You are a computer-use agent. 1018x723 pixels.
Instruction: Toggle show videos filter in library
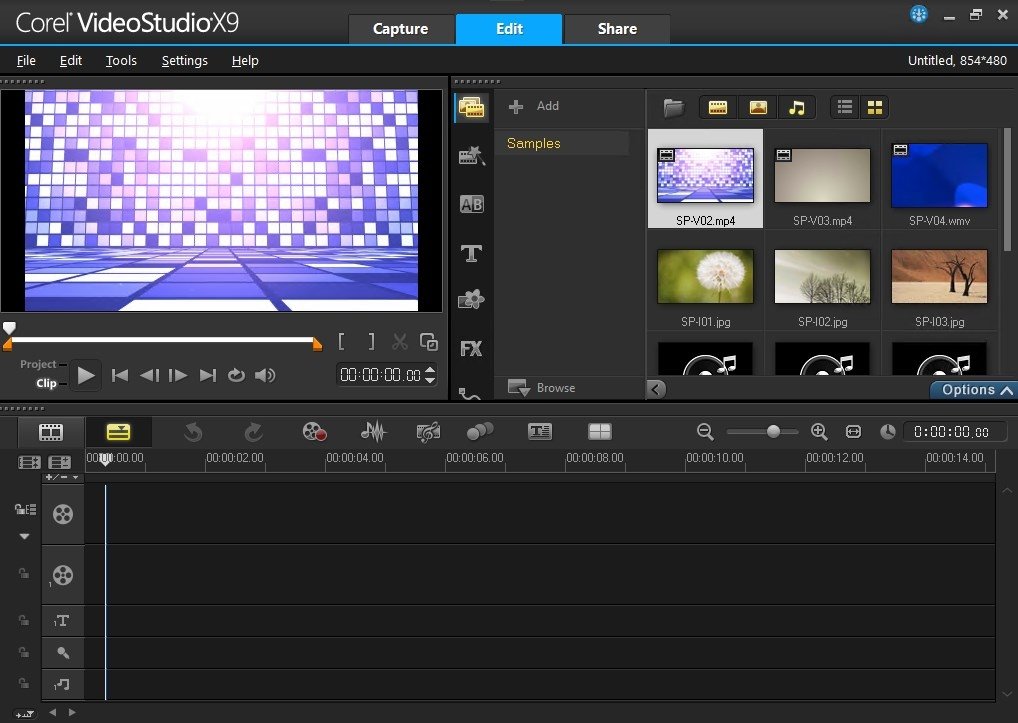click(x=717, y=107)
